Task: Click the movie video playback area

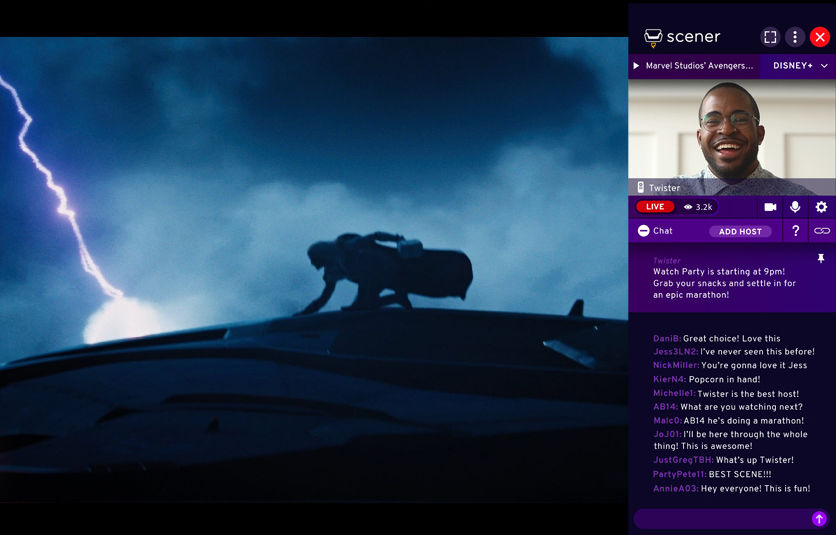Action: [314, 269]
